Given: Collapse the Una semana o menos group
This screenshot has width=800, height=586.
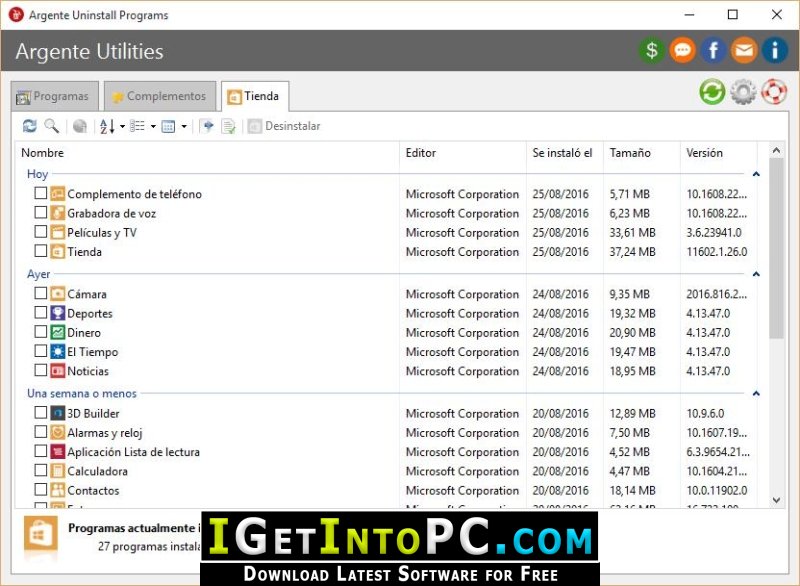Looking at the screenshot, I should 756,394.
